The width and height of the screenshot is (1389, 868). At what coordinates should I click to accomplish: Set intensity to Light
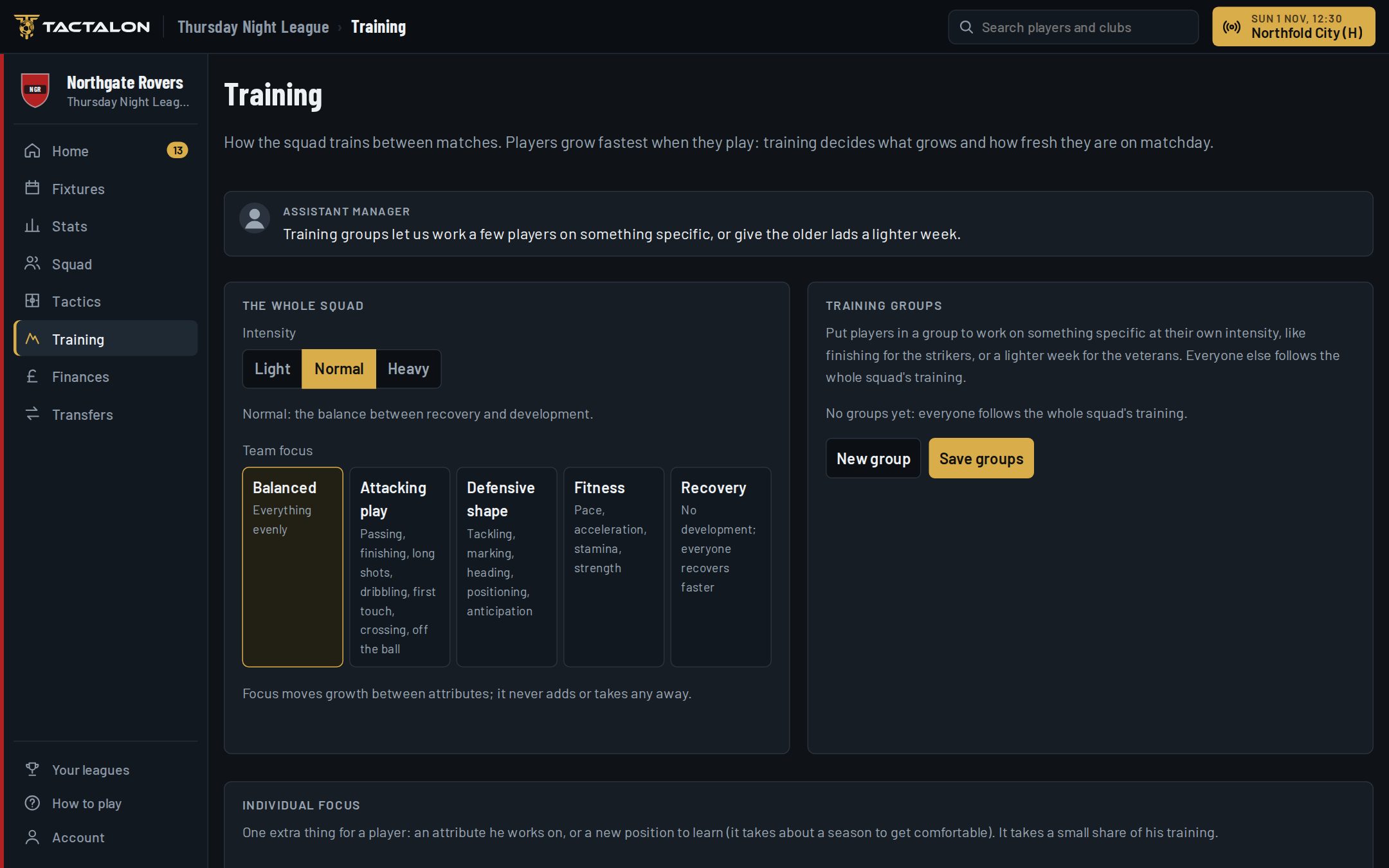pos(272,369)
